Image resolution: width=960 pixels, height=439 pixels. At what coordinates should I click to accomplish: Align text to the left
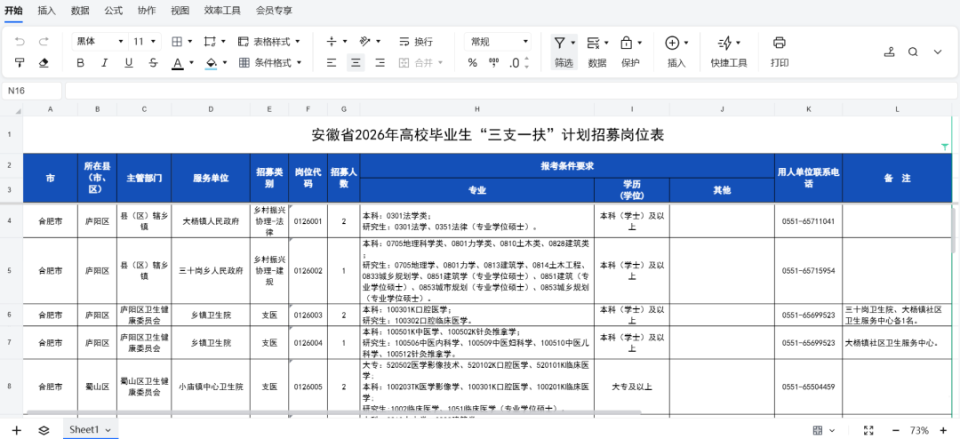point(331,62)
